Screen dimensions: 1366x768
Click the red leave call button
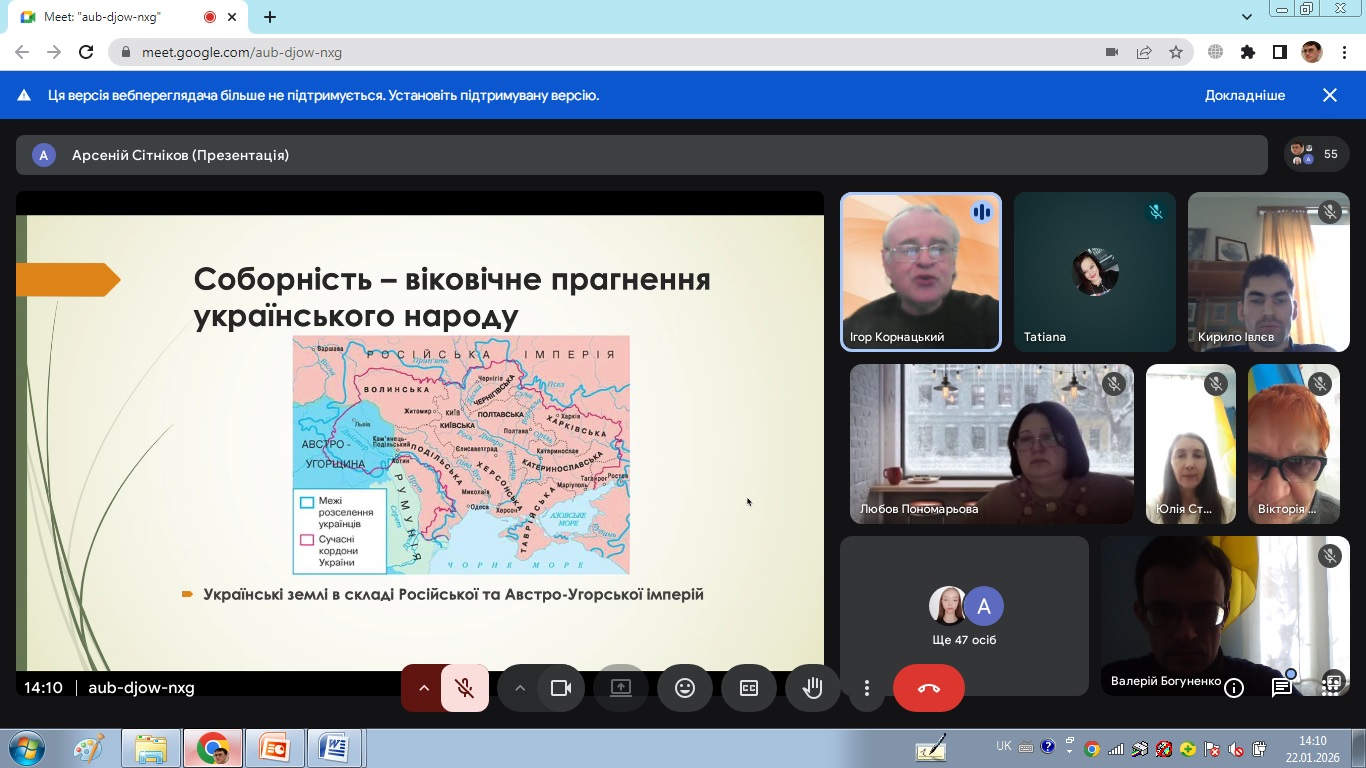click(x=928, y=688)
